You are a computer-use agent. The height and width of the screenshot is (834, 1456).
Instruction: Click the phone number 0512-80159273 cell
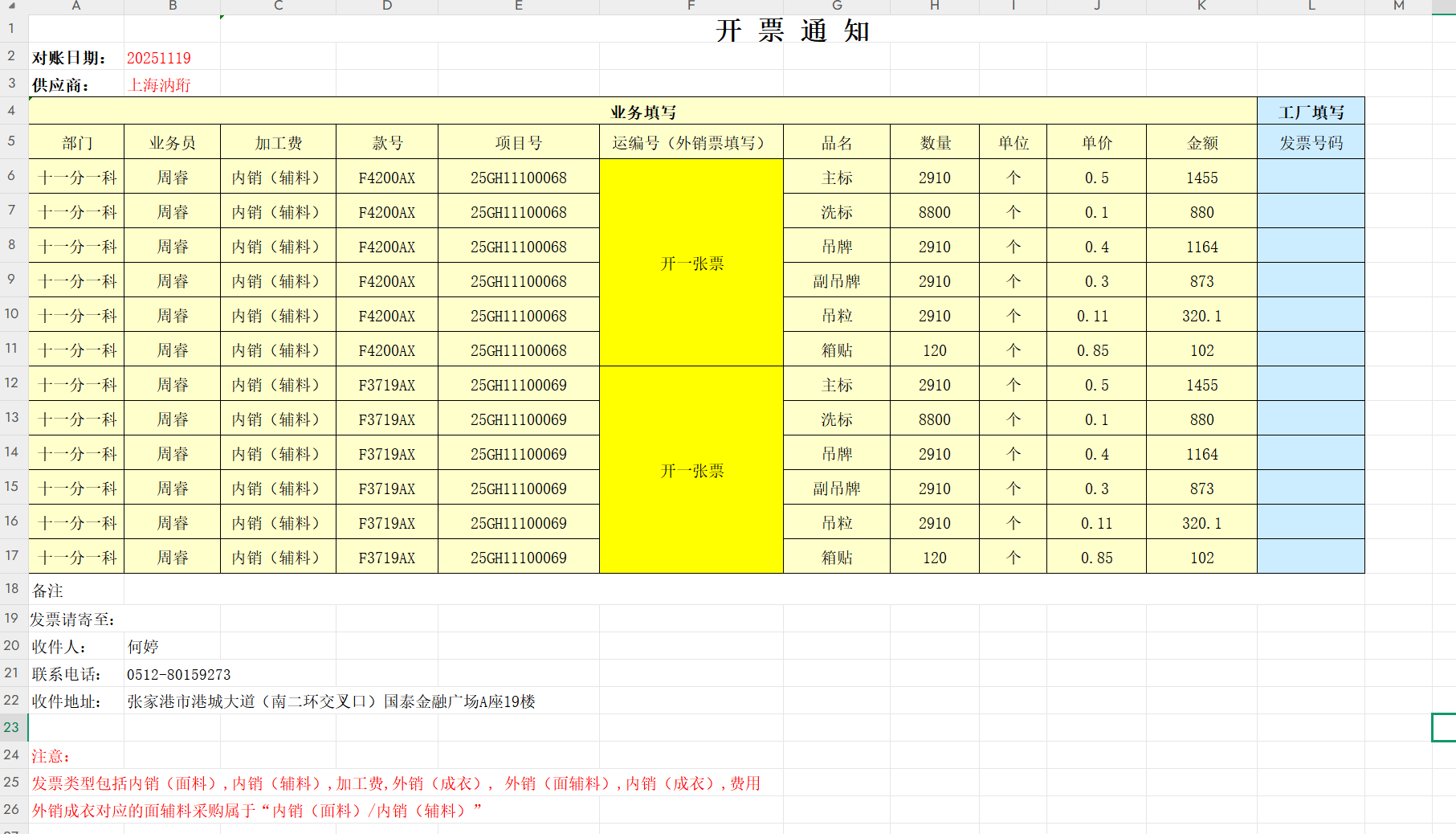pyautogui.click(x=178, y=674)
